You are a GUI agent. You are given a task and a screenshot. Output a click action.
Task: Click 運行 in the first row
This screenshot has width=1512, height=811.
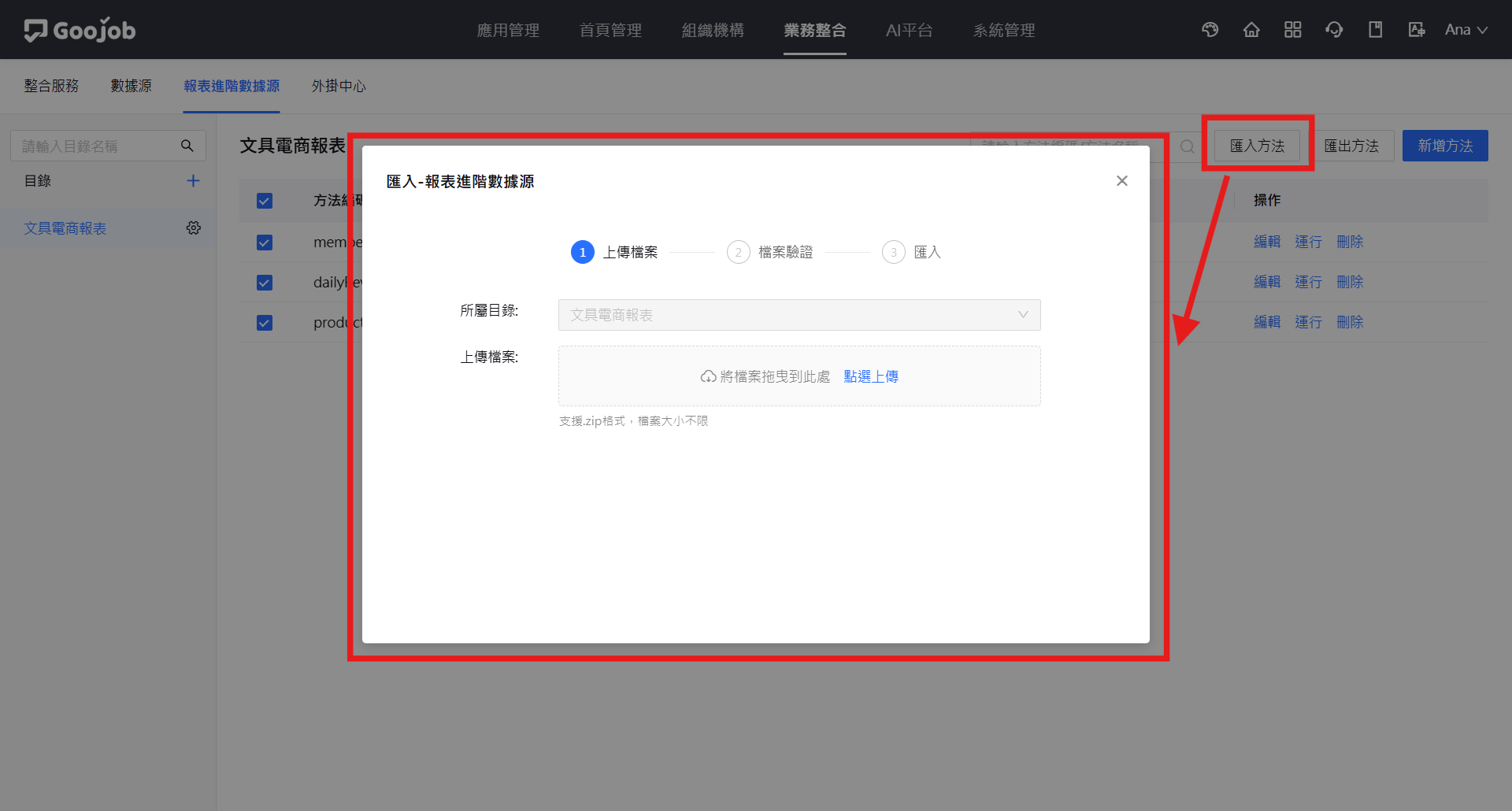click(x=1308, y=243)
